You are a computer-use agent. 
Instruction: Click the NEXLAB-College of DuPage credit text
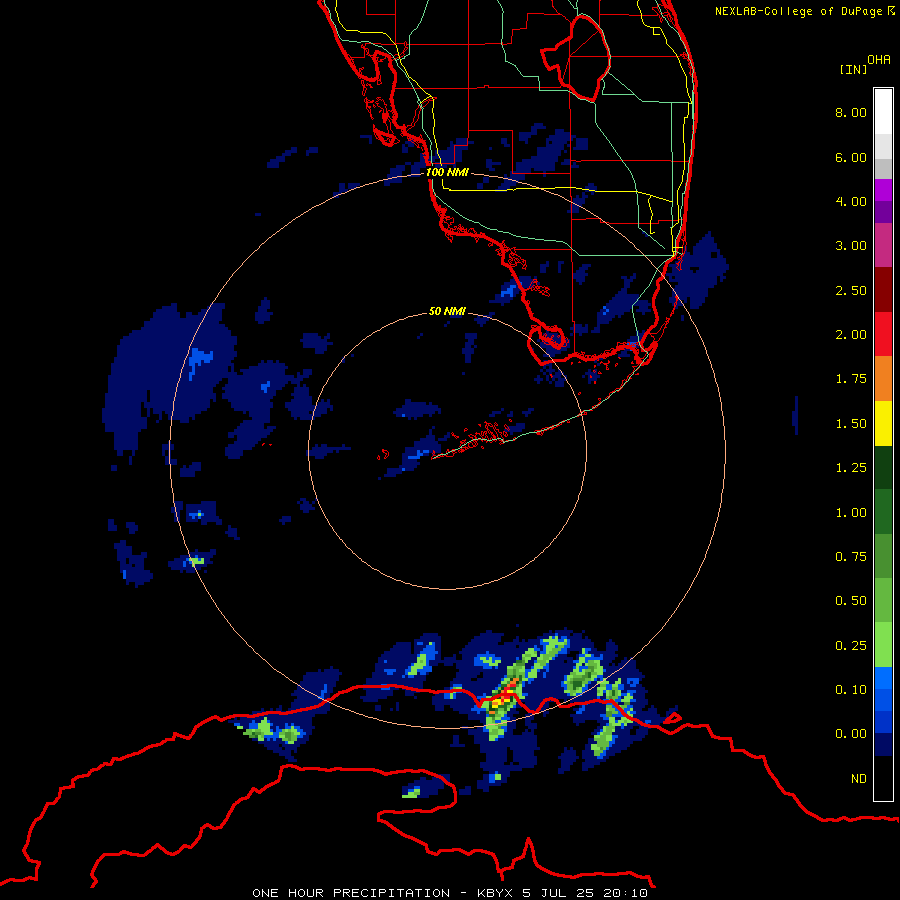[805, 11]
